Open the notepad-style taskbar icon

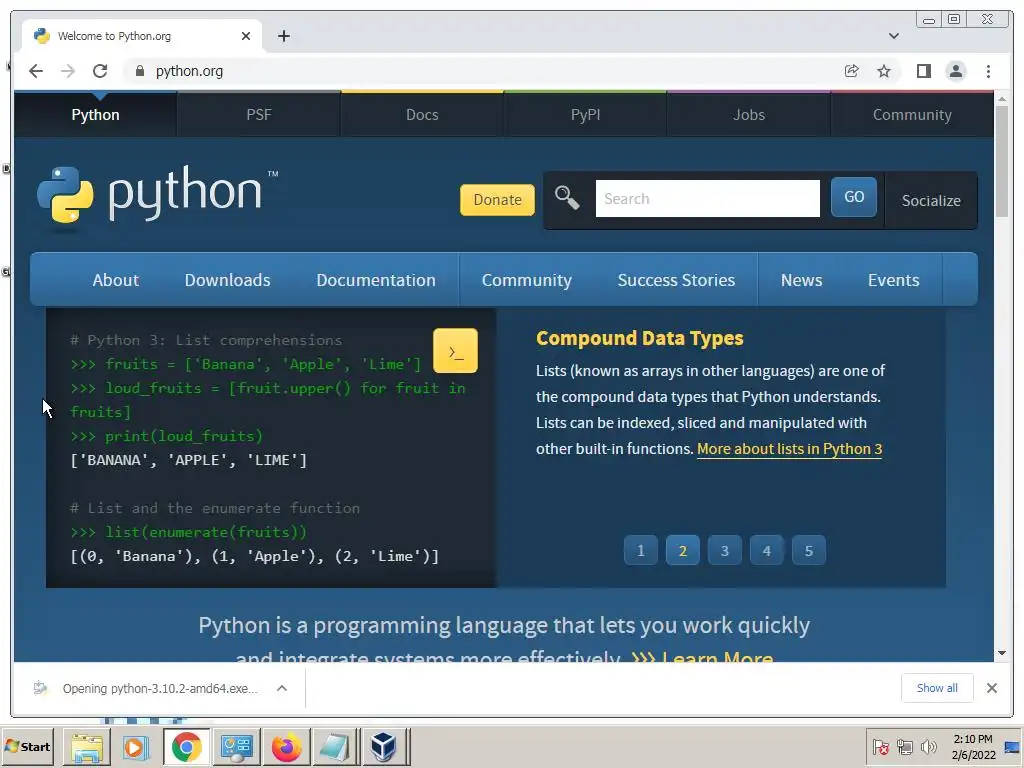335,747
